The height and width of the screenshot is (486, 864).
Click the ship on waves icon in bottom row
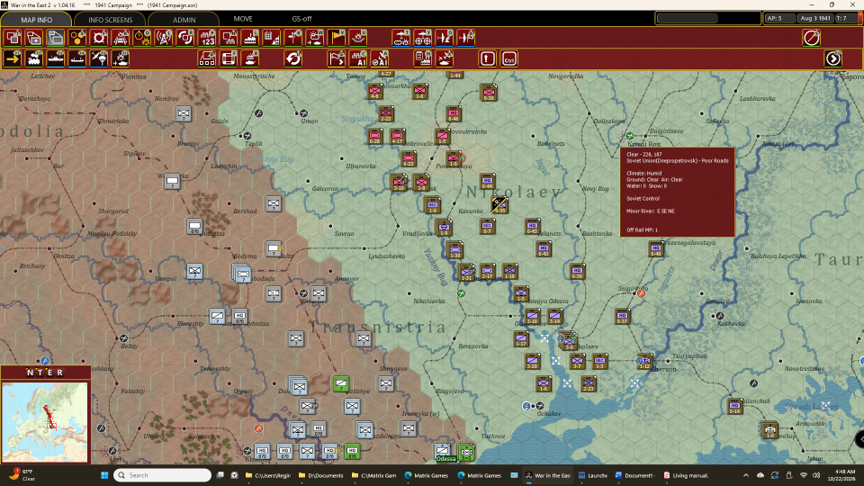pyautogui.click(x=250, y=58)
